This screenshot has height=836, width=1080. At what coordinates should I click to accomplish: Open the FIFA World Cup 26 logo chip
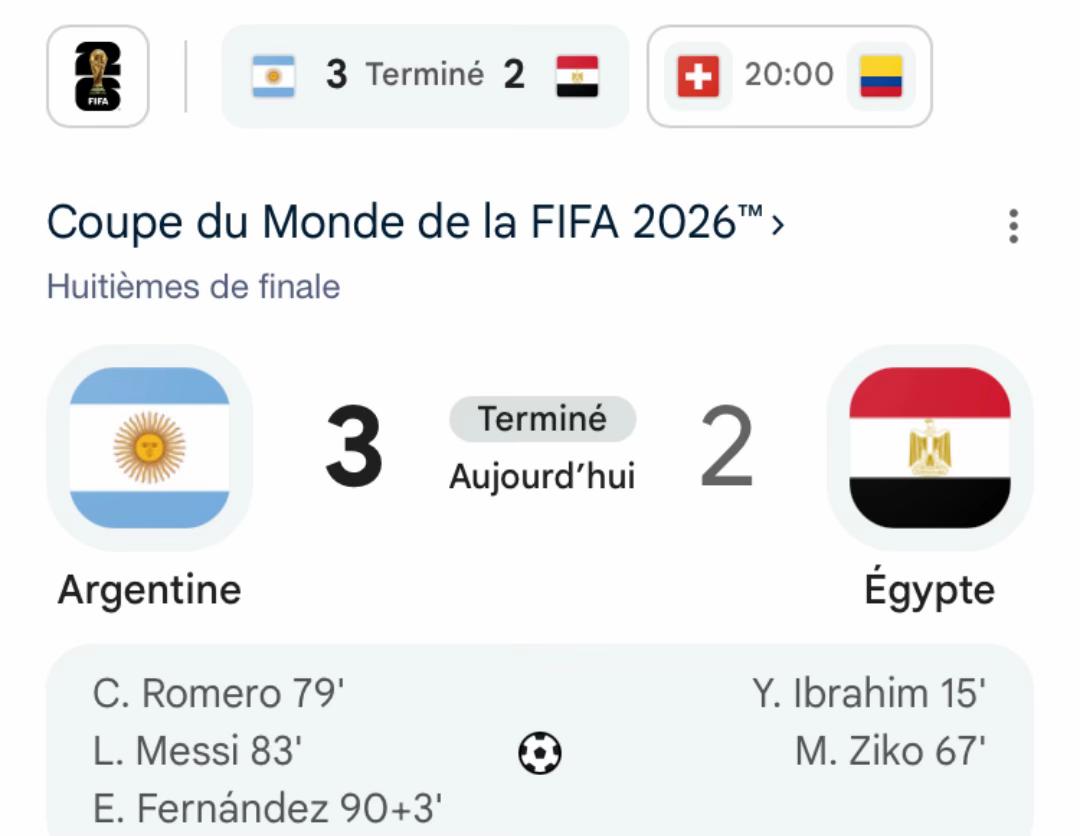[x=98, y=76]
